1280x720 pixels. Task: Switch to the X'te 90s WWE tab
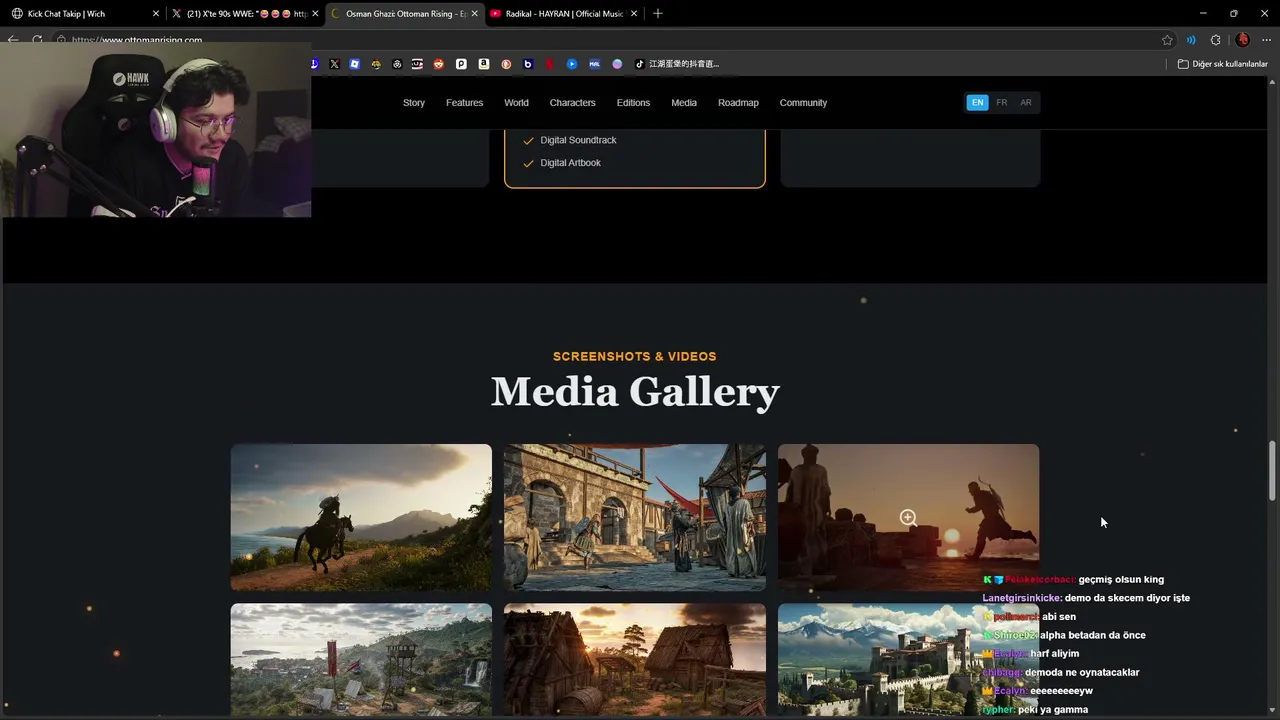click(x=244, y=14)
